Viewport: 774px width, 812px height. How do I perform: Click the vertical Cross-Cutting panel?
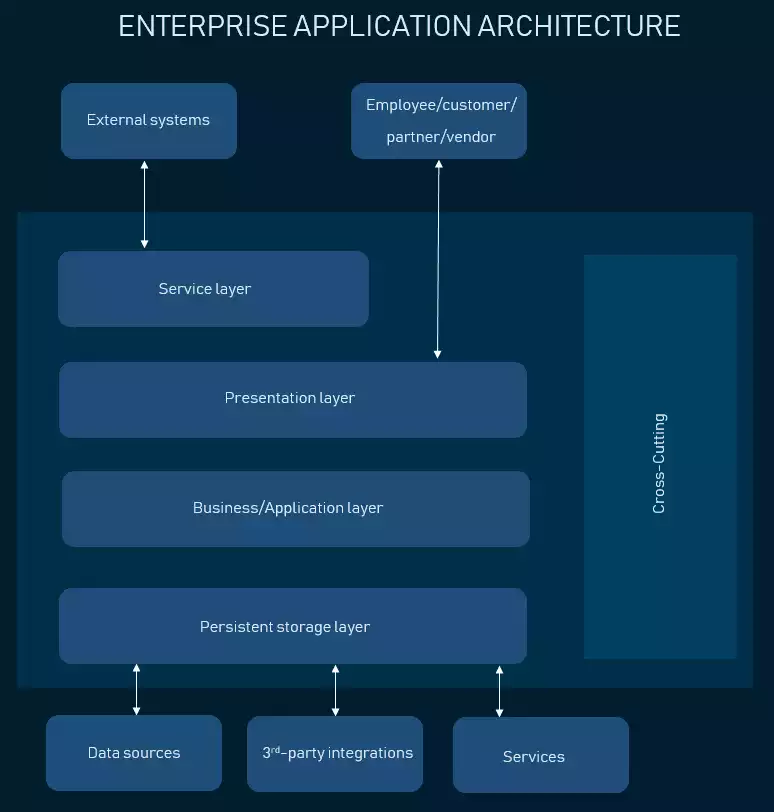[x=660, y=457]
